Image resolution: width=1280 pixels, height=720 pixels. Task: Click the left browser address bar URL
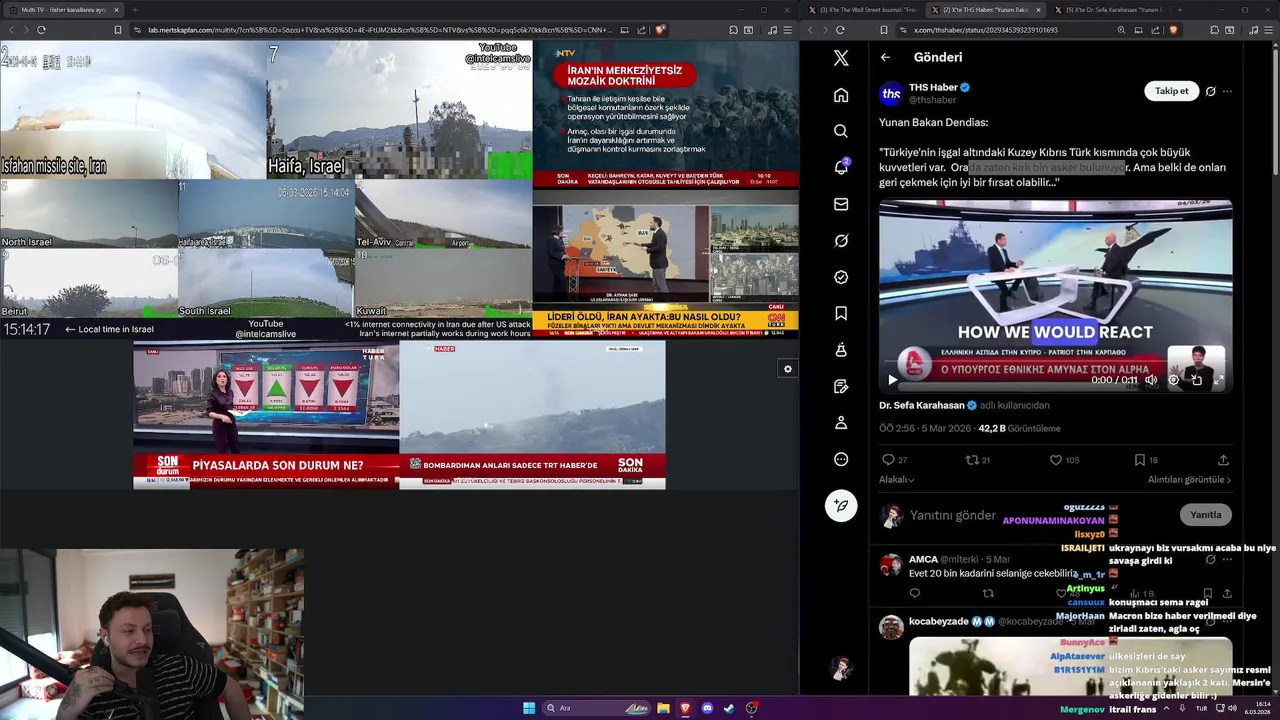coord(380,30)
